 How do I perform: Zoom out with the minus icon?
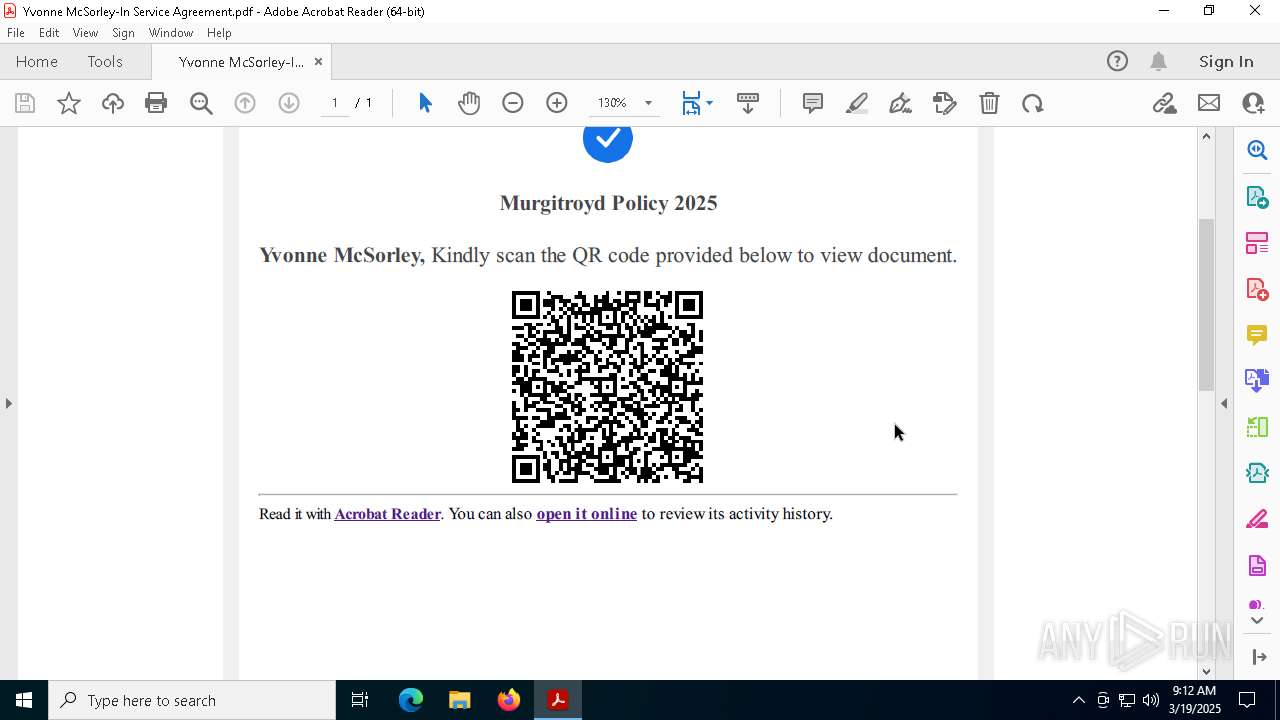click(x=513, y=103)
